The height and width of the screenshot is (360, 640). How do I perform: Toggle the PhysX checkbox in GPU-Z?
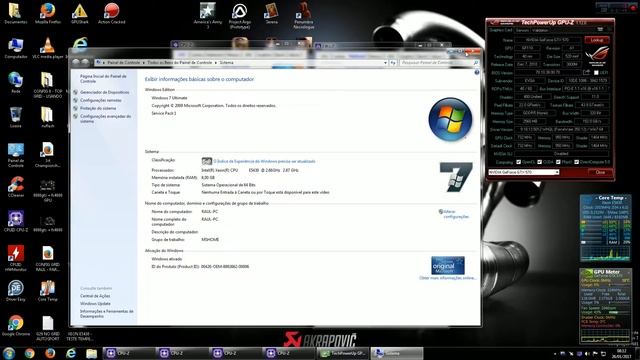(558, 162)
